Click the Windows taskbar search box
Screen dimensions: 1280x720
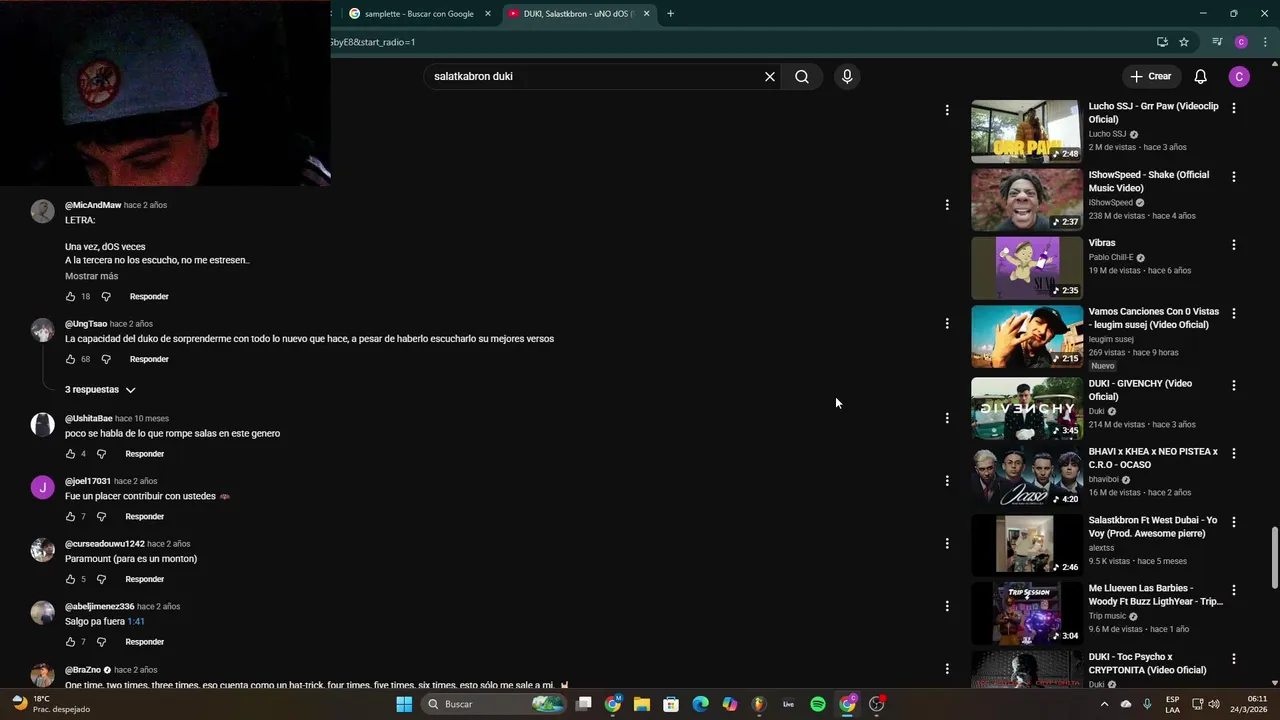494,704
